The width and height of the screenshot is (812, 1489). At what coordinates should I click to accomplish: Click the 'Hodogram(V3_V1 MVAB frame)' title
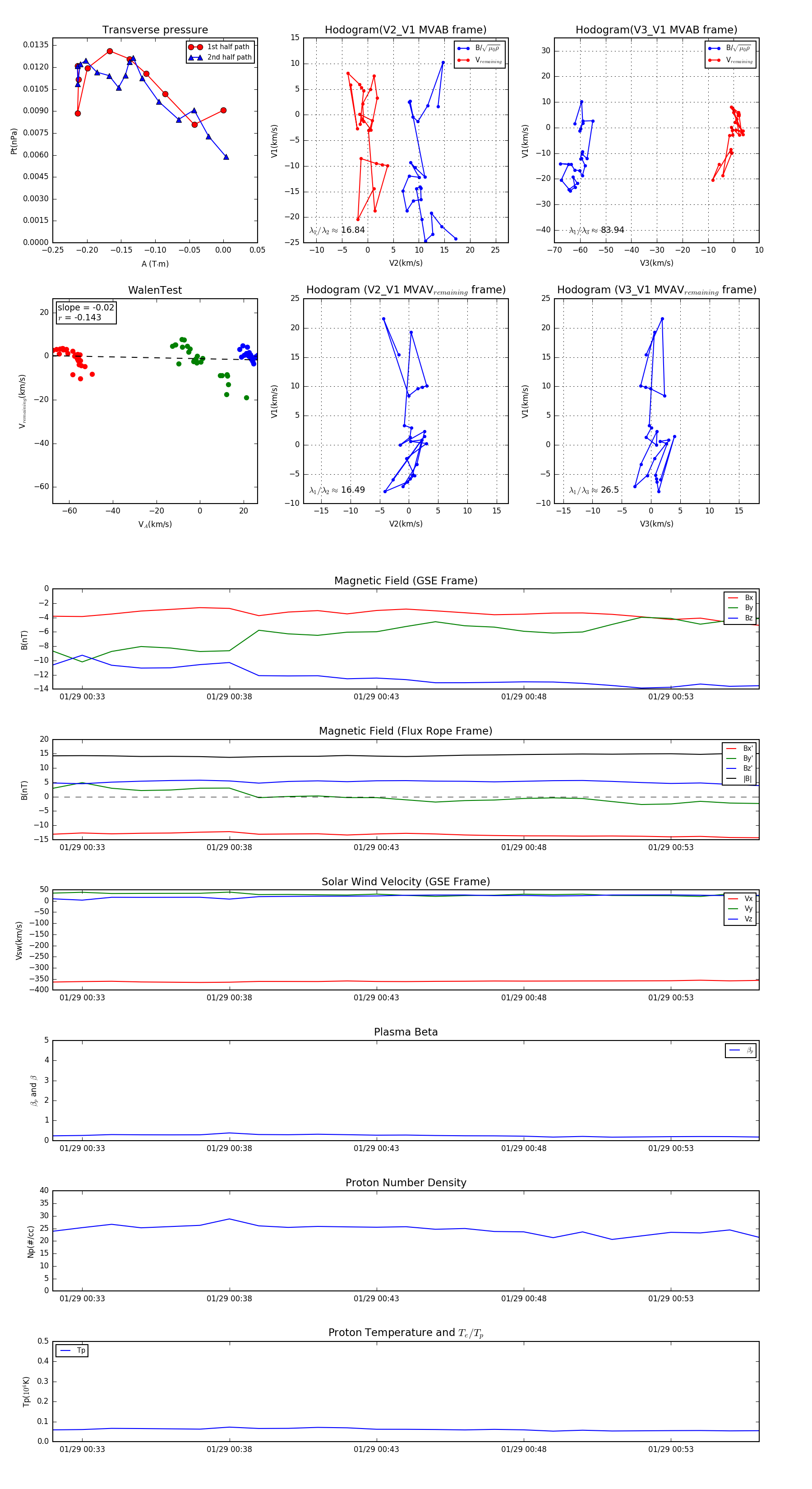pos(656,30)
